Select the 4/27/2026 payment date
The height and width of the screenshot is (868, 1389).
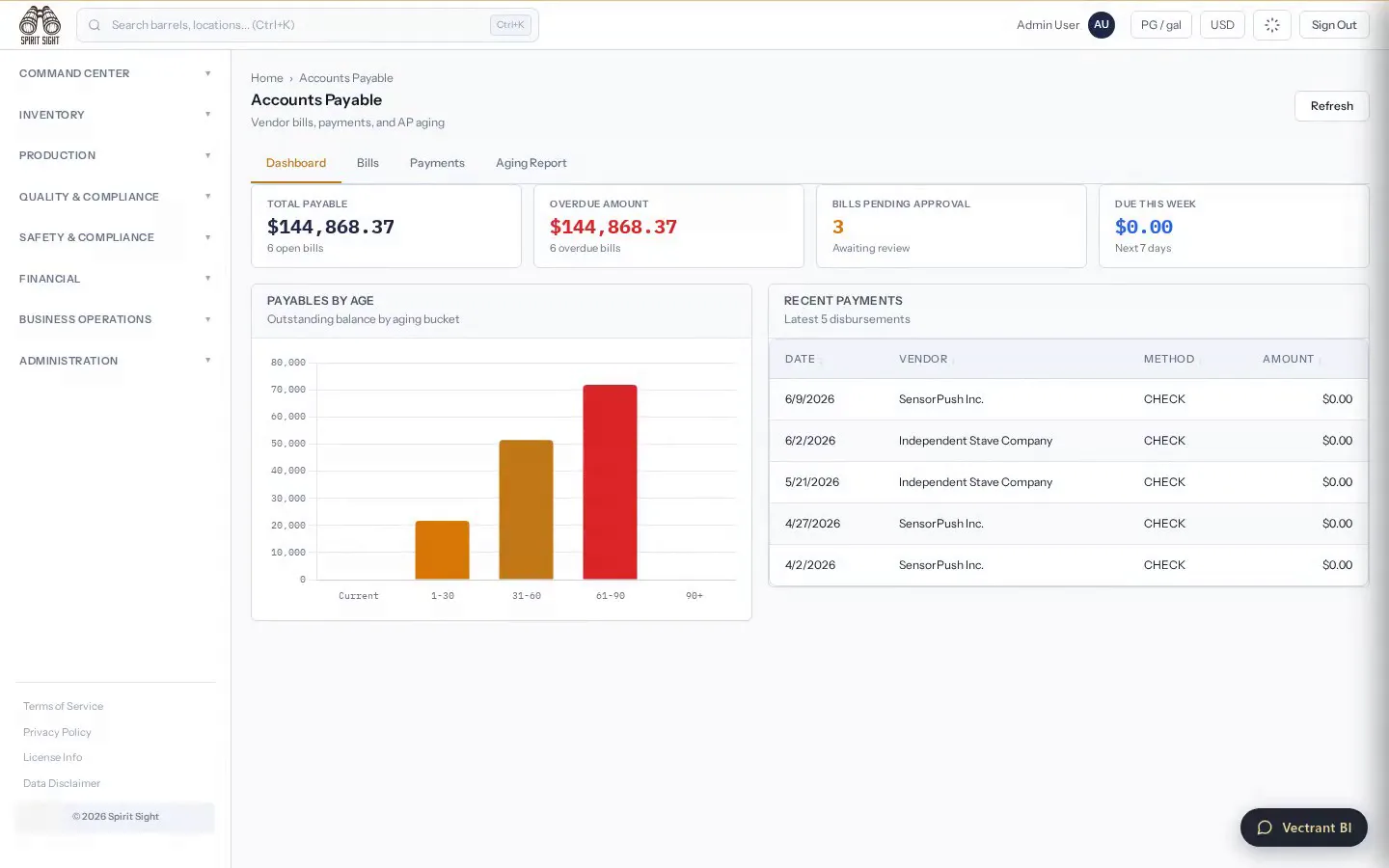[812, 524]
